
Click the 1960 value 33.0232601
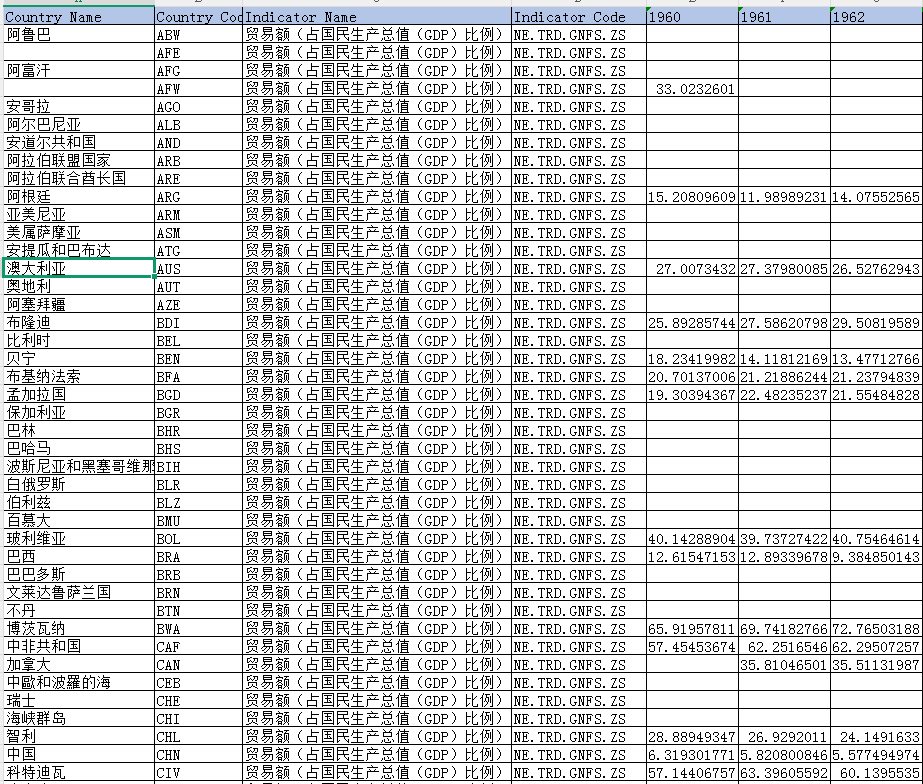tap(692, 89)
